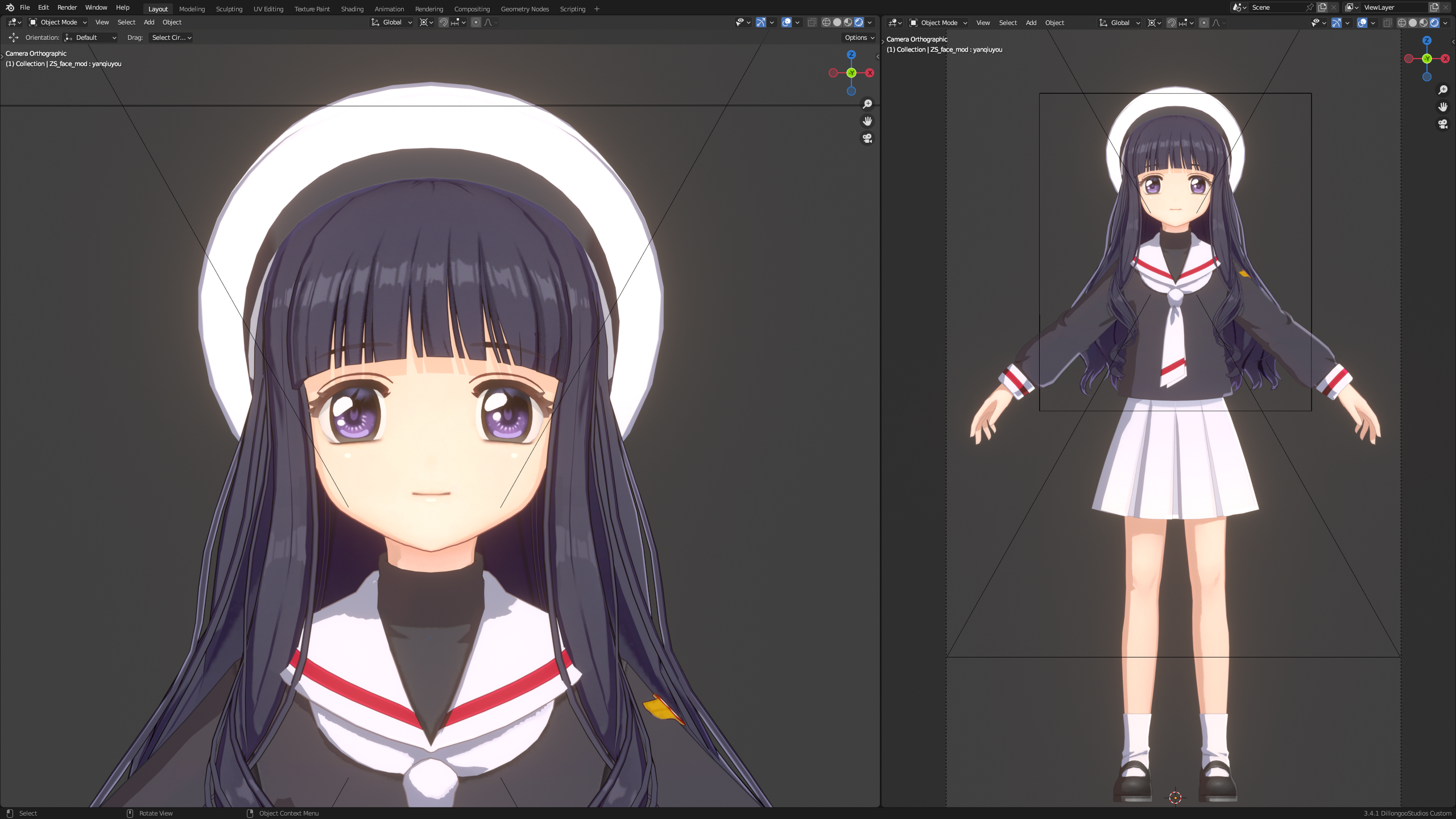Image resolution: width=1456 pixels, height=819 pixels.
Task: Browse view layers selector icon
Action: [1352, 7]
